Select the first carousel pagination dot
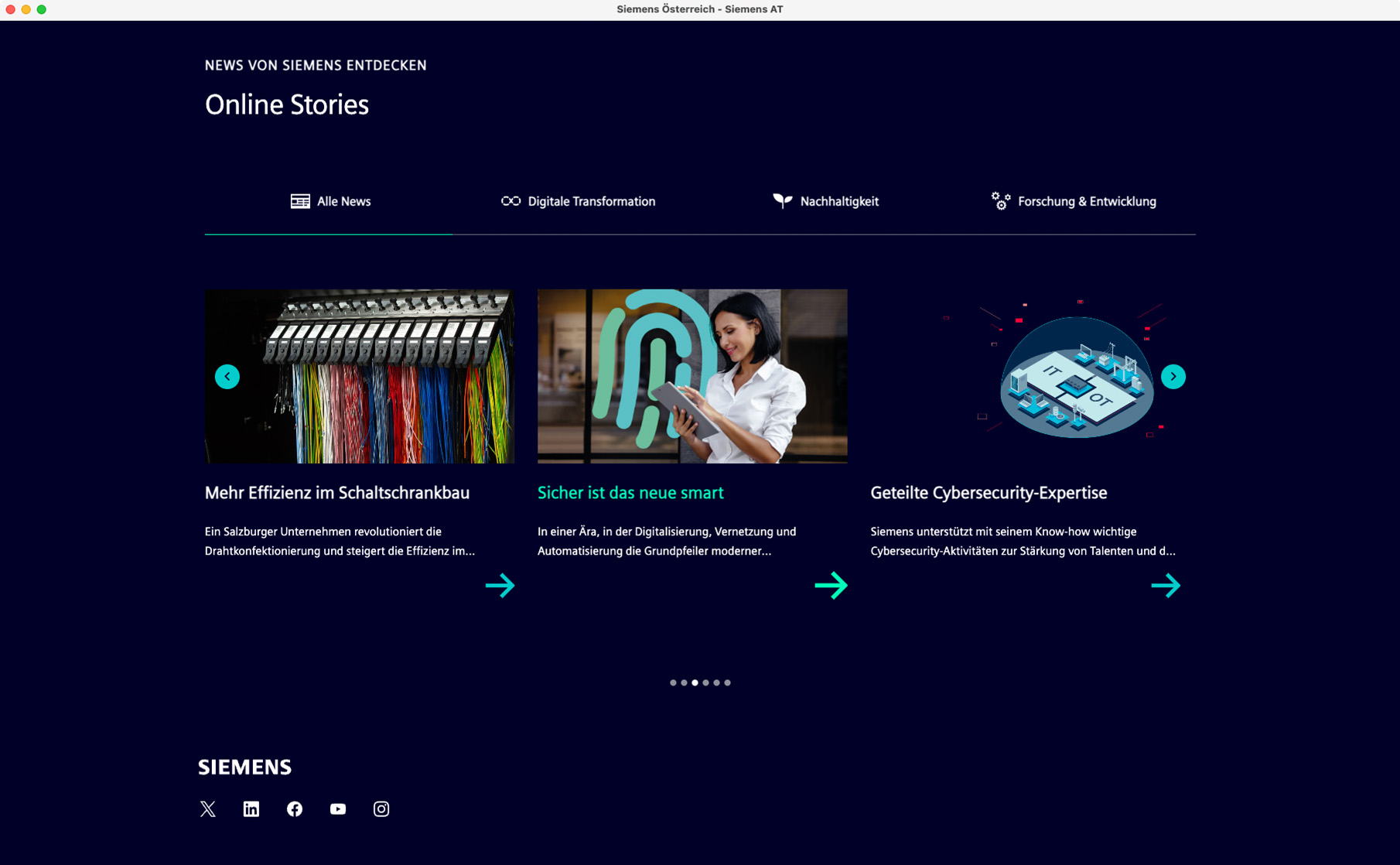Viewport: 1400px width, 865px height. [673, 683]
